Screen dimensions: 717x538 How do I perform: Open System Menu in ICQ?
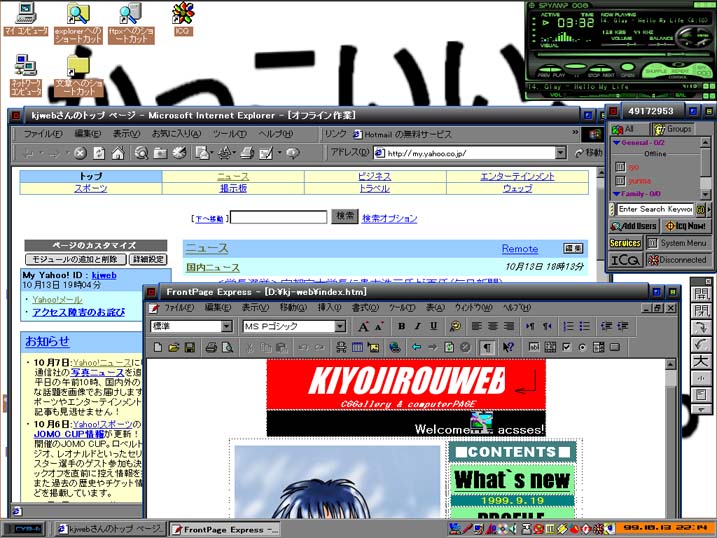point(677,243)
